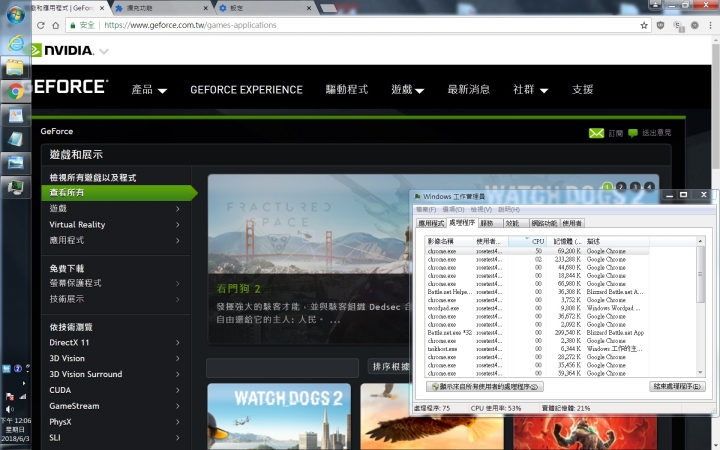Go to carousel slide 2
Screen dimensions: 720x450
pos(621,186)
